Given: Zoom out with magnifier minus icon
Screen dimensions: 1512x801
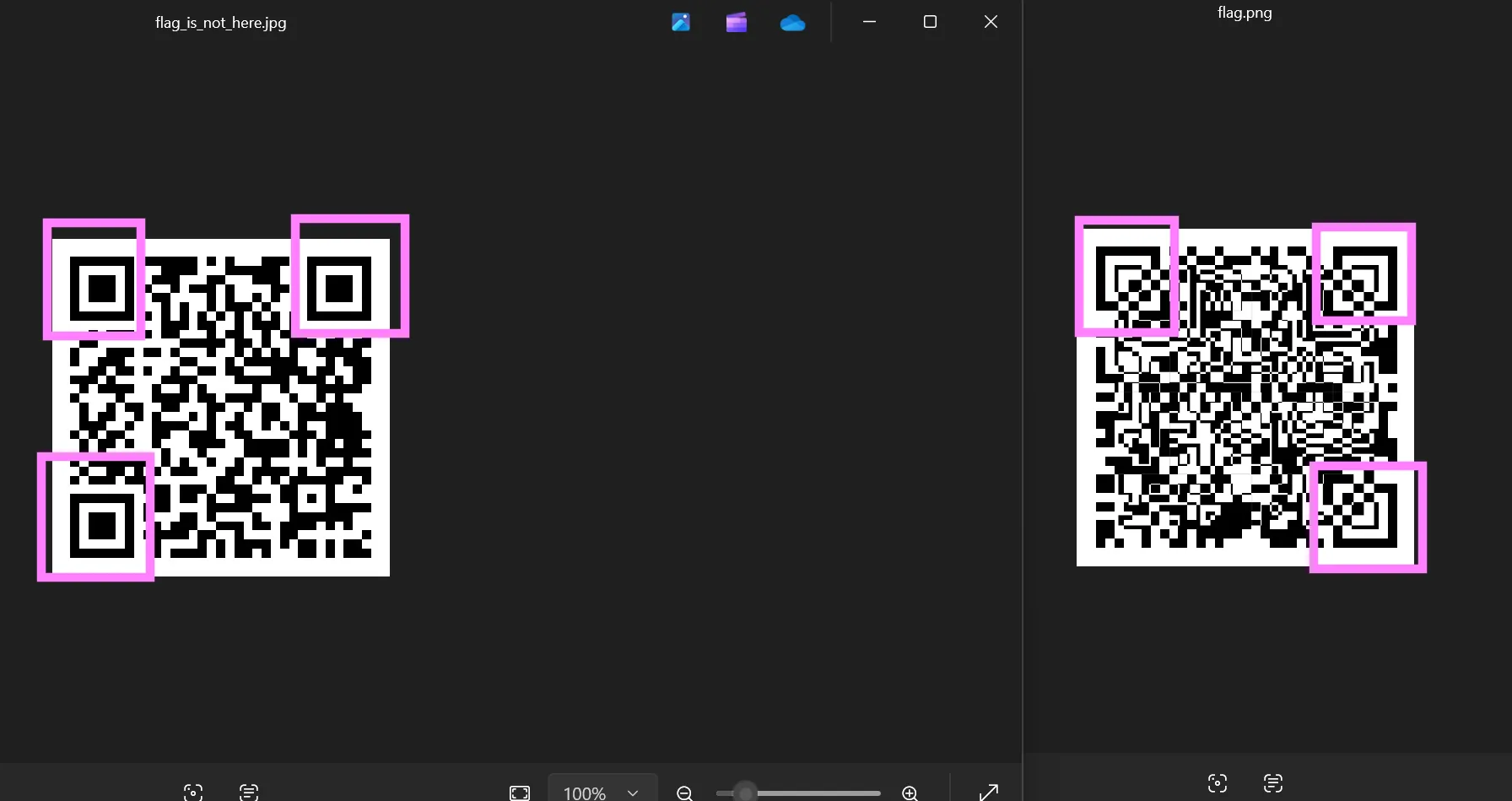Looking at the screenshot, I should (x=684, y=793).
